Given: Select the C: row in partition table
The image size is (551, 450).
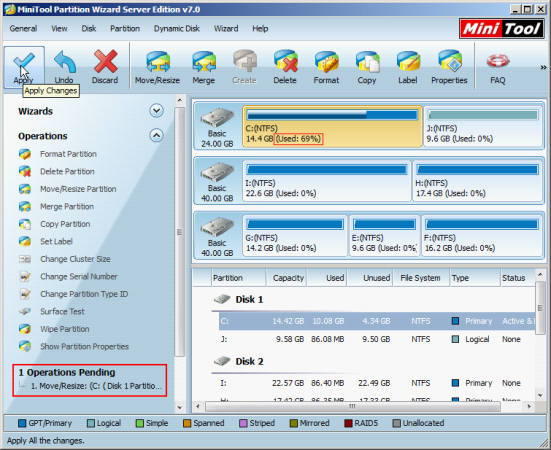Looking at the screenshot, I should [377, 321].
